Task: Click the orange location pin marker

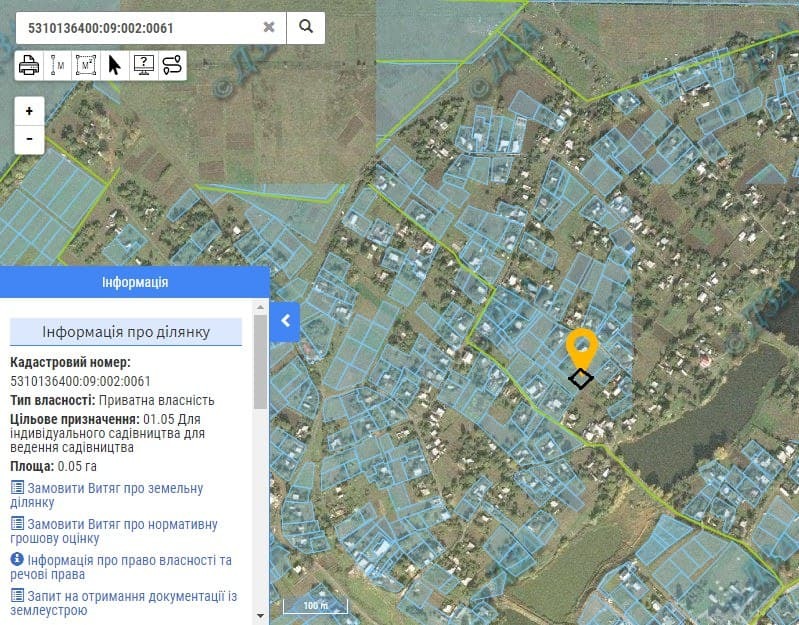Action: (581, 349)
